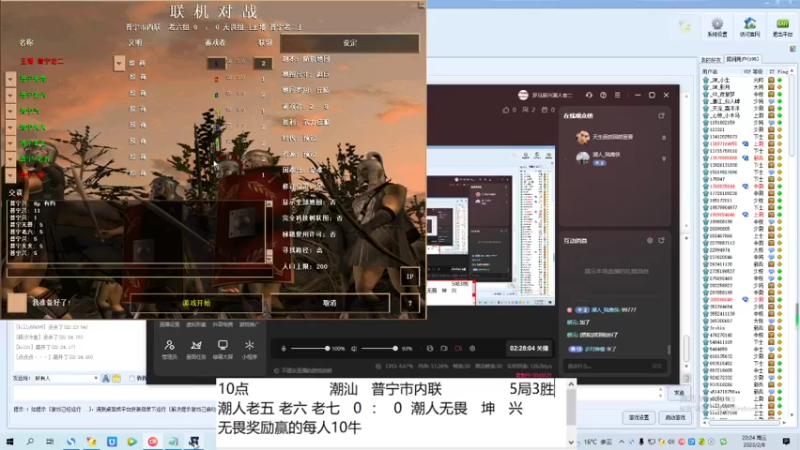Mute the microphone icon in stream controls
Screen dimensions: 800x450
[x=284, y=348]
